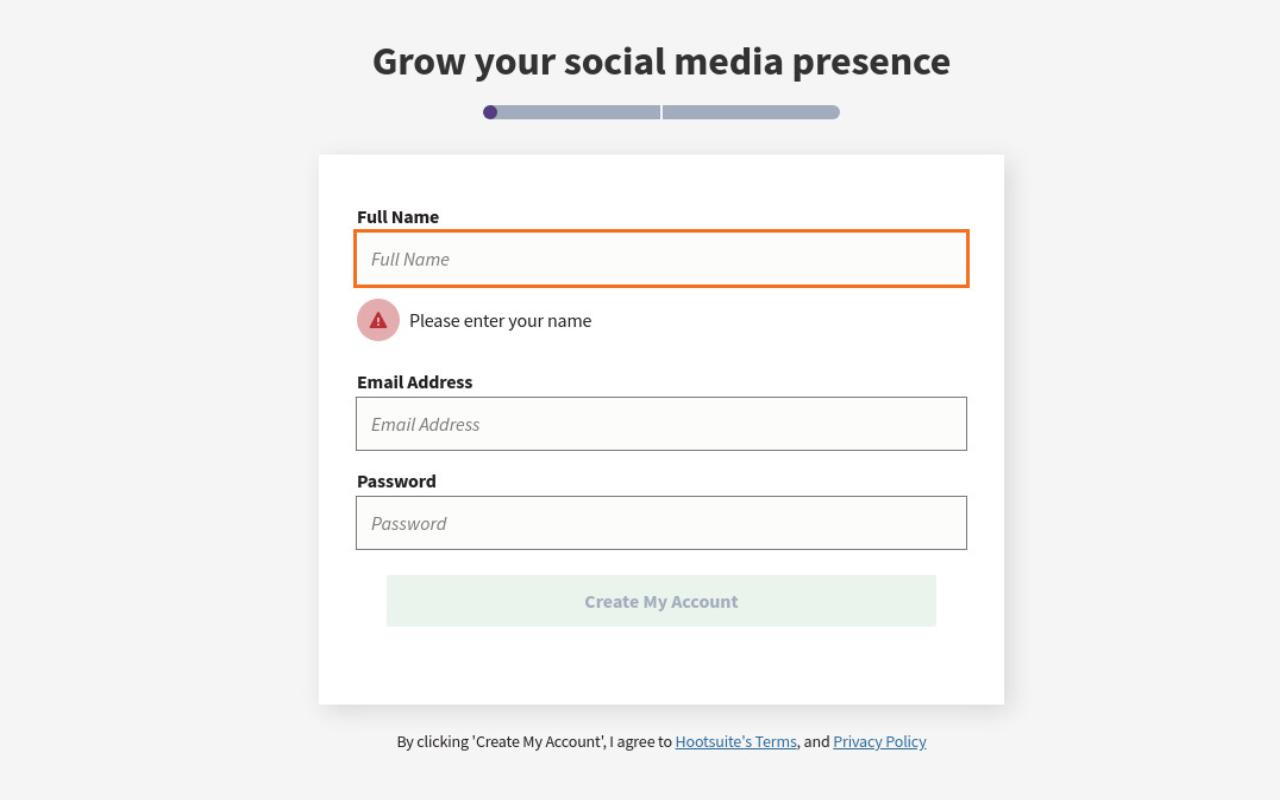Click the bold 'Email Address' label
This screenshot has height=800, width=1280.
[x=415, y=382]
